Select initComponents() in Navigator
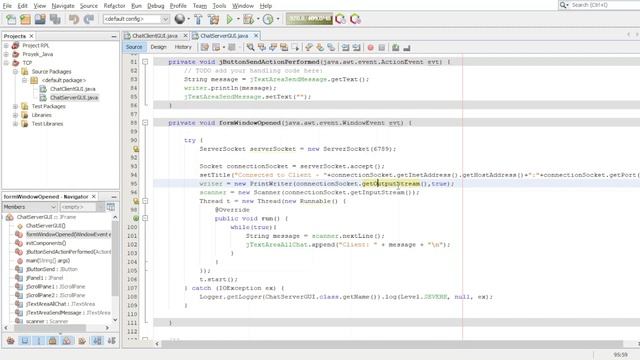 click(x=46, y=243)
